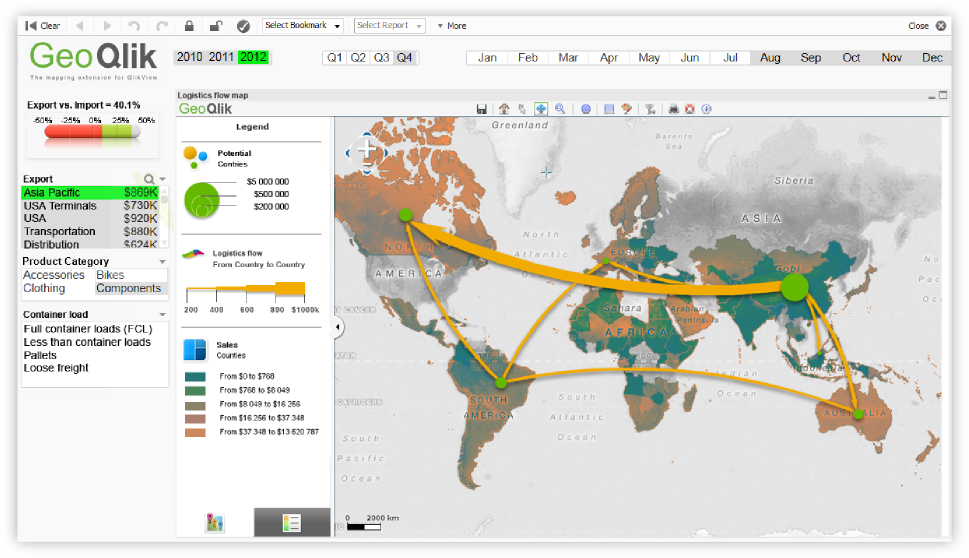Select the month Feb
This screenshot has height=558, width=969.
pos(528,57)
